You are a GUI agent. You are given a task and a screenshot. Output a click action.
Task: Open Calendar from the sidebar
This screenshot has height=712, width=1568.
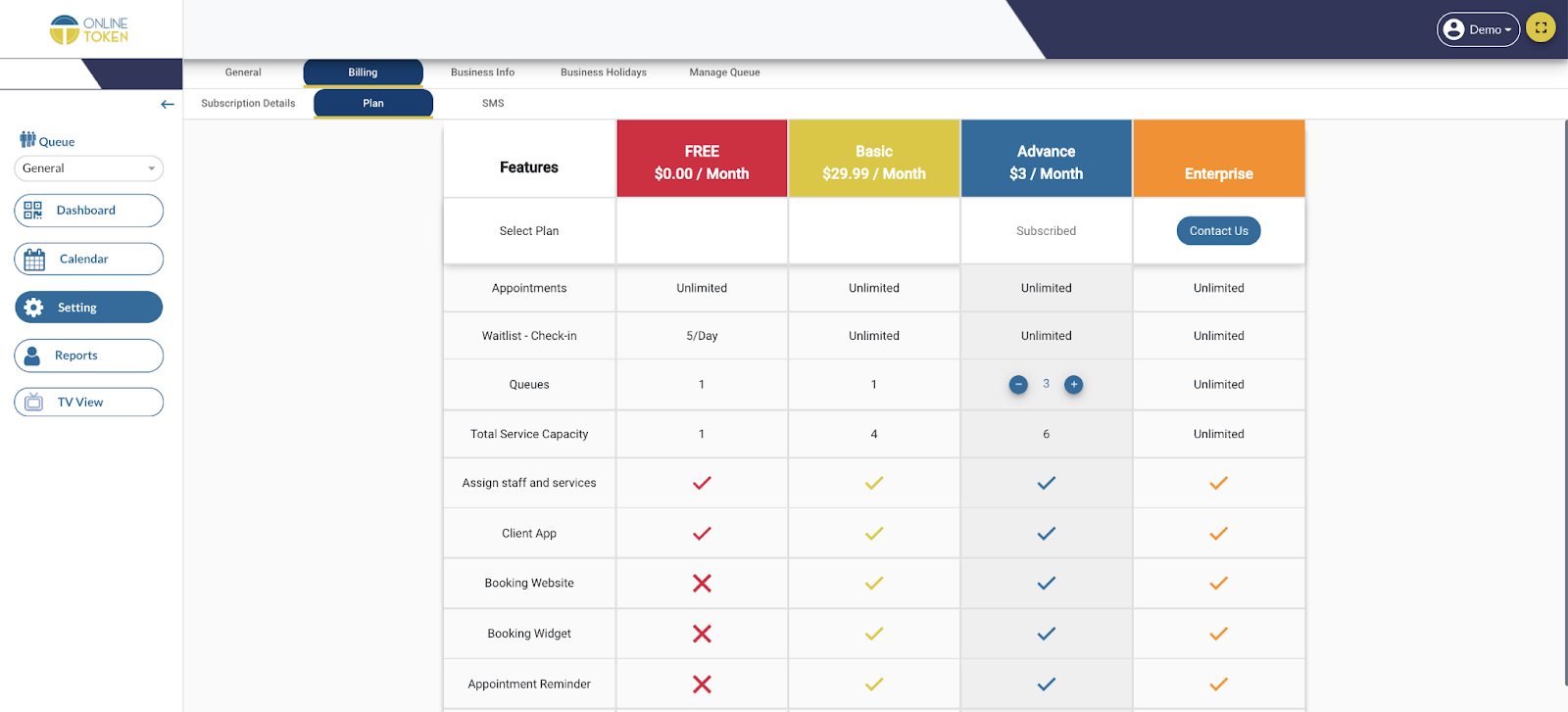(x=88, y=260)
